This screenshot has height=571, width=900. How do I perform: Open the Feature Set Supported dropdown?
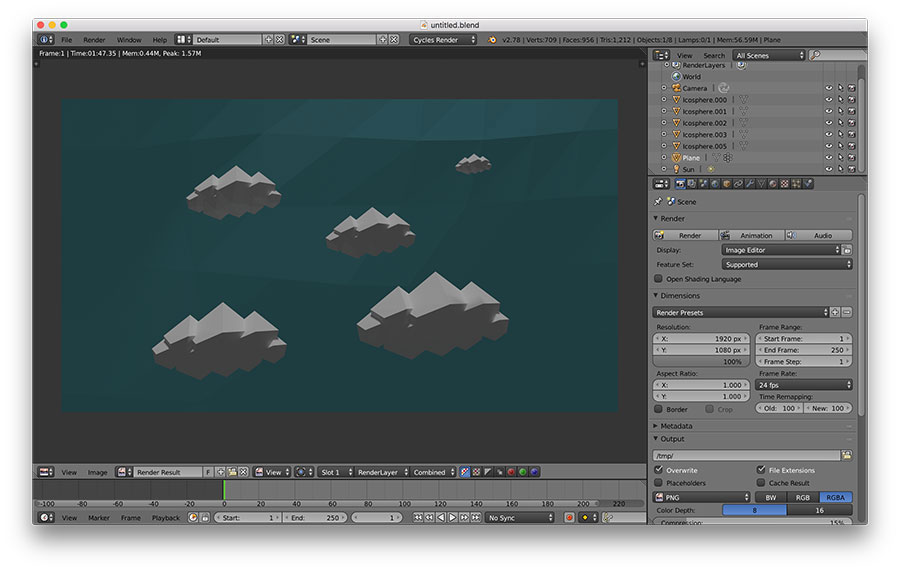786,265
